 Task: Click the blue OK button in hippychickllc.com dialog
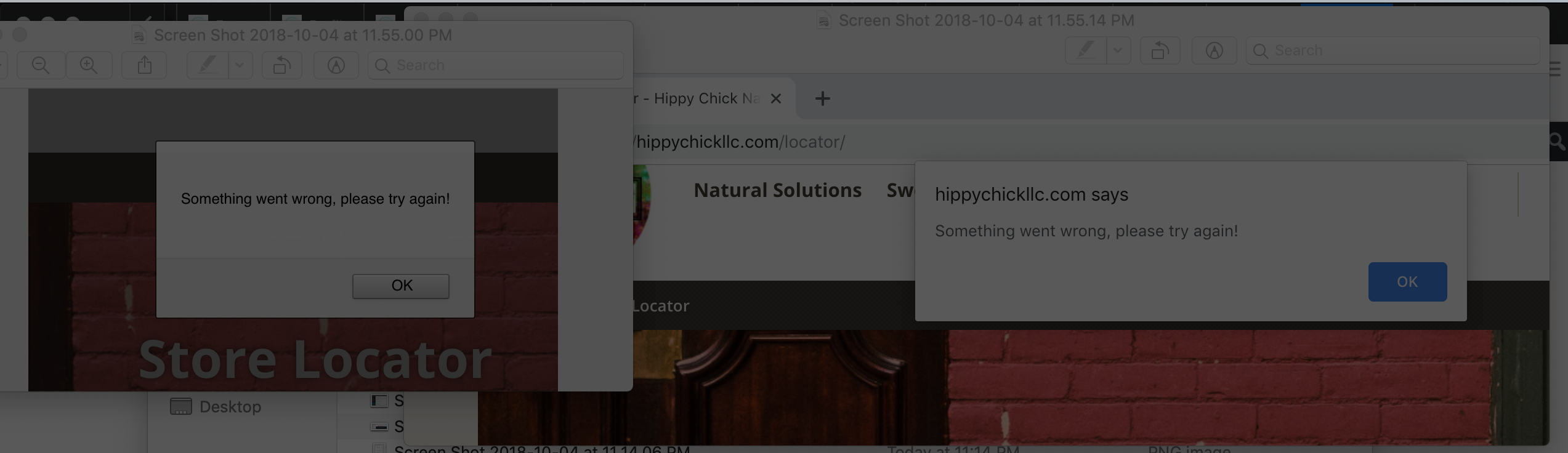[1407, 282]
